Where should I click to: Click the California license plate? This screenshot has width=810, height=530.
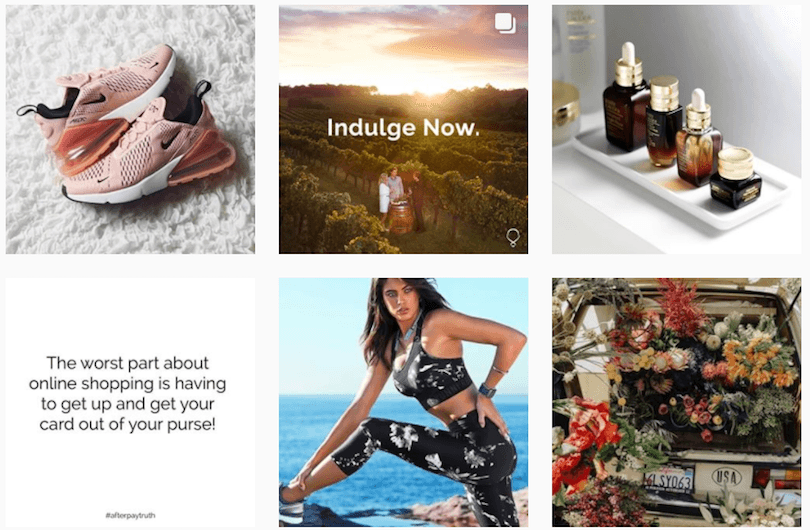[668, 480]
